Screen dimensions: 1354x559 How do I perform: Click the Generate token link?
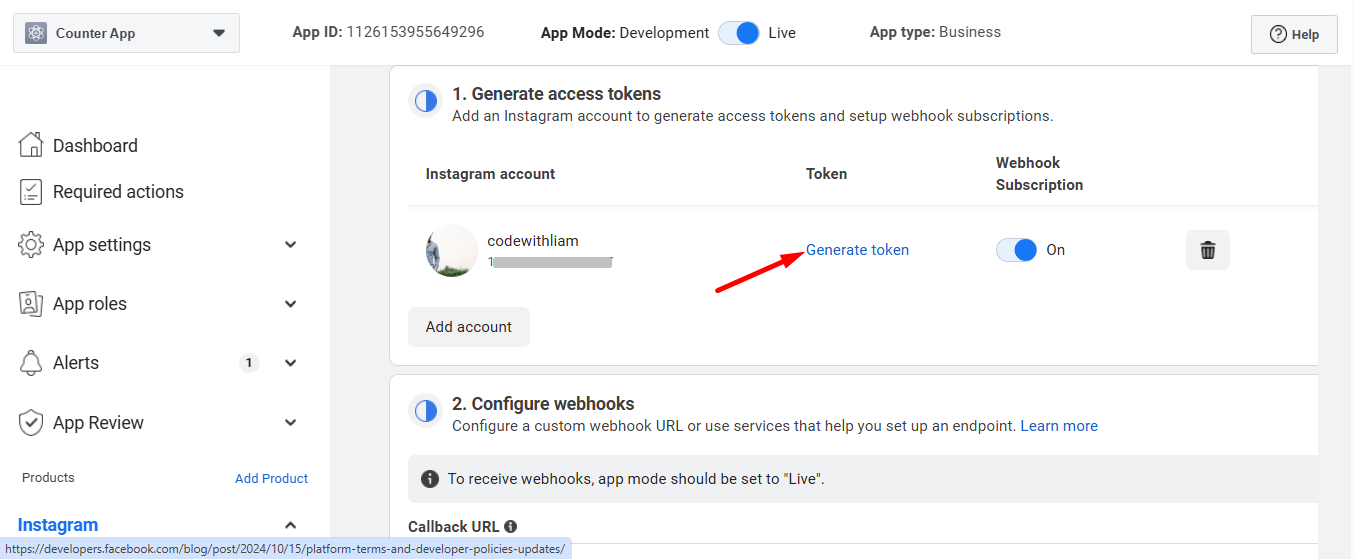857,250
